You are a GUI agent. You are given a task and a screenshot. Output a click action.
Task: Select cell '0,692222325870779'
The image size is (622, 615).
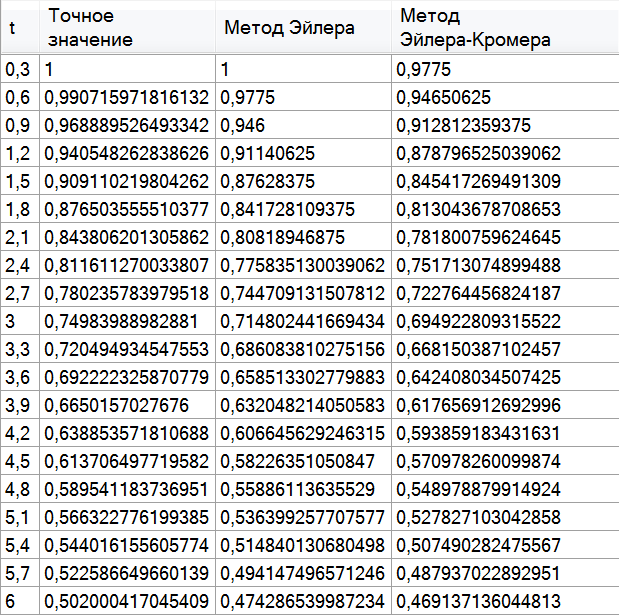[x=127, y=377]
